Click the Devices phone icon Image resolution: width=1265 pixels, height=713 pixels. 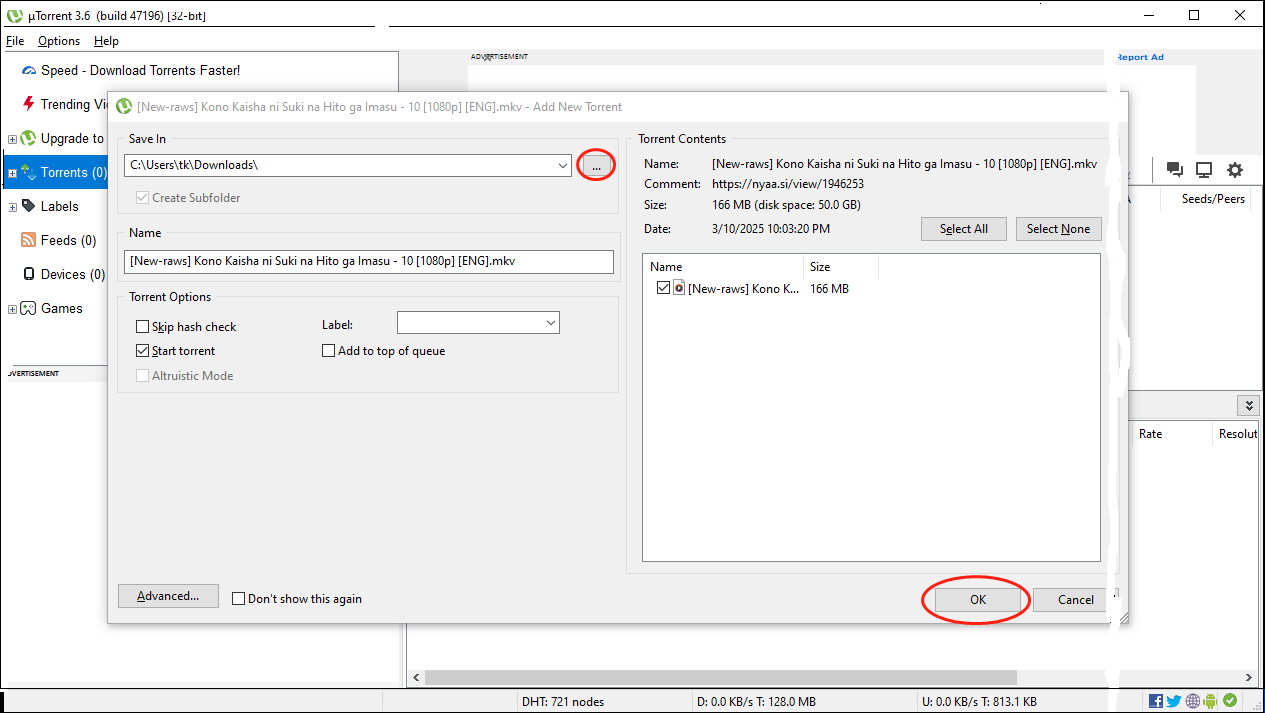(x=28, y=274)
